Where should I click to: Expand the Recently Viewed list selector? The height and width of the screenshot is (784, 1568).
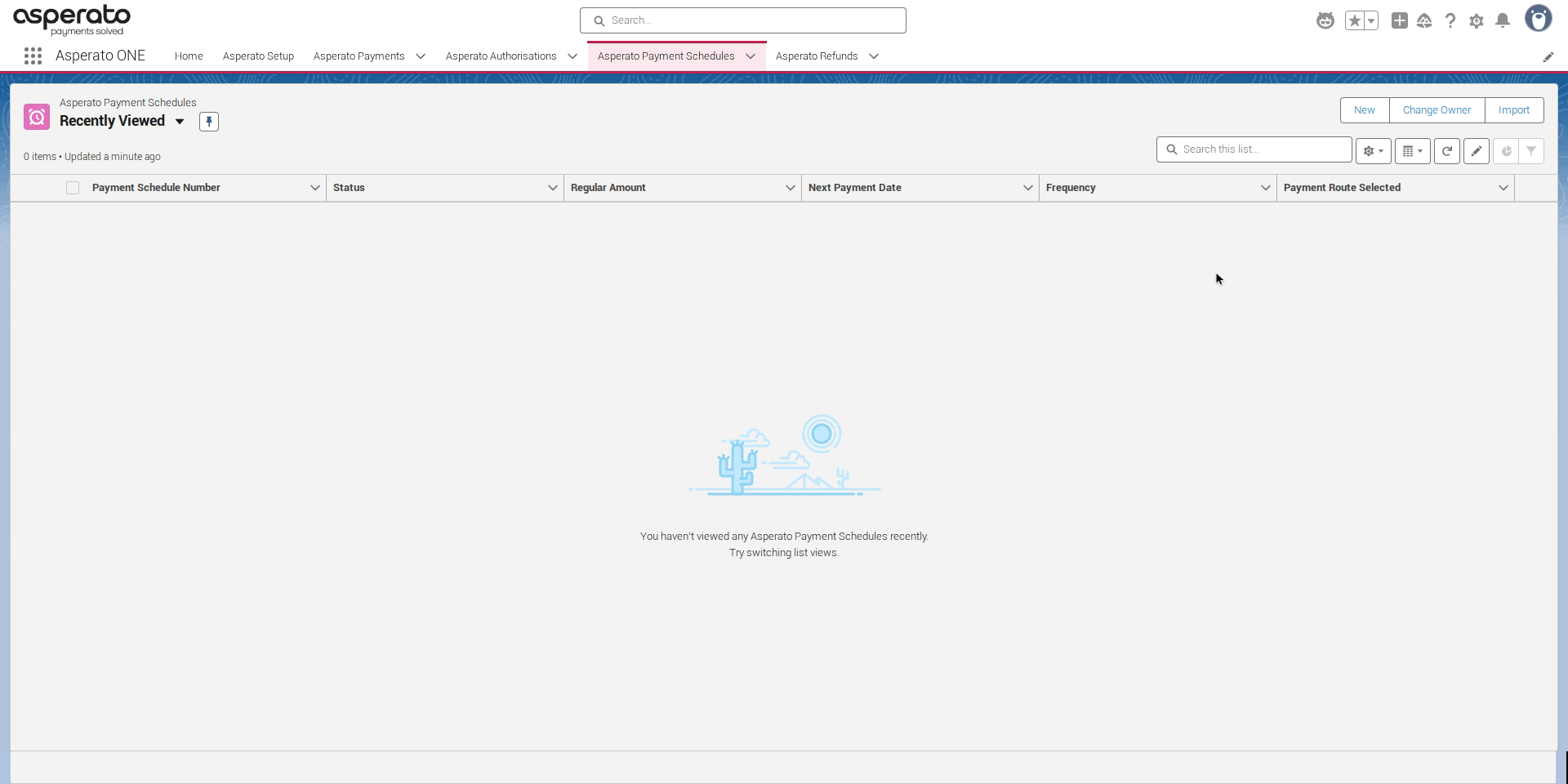pos(180,122)
